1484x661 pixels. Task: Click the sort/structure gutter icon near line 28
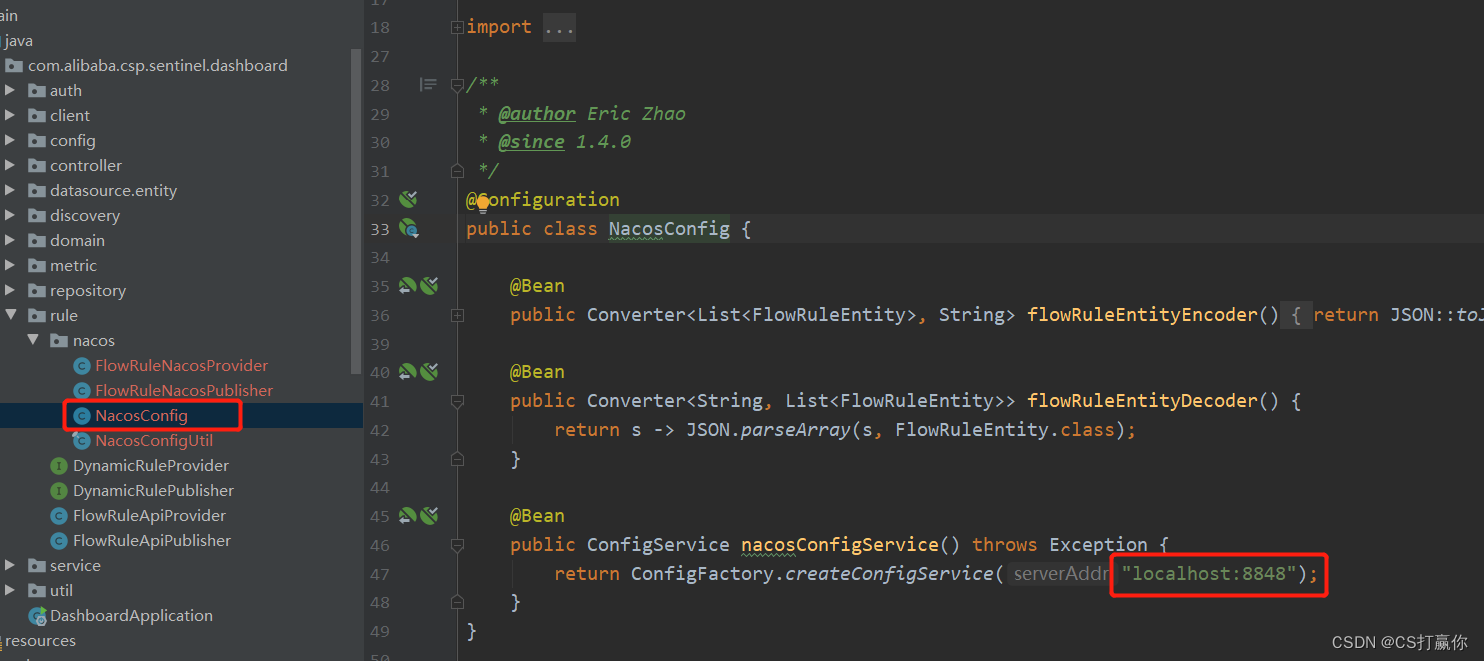coord(428,85)
